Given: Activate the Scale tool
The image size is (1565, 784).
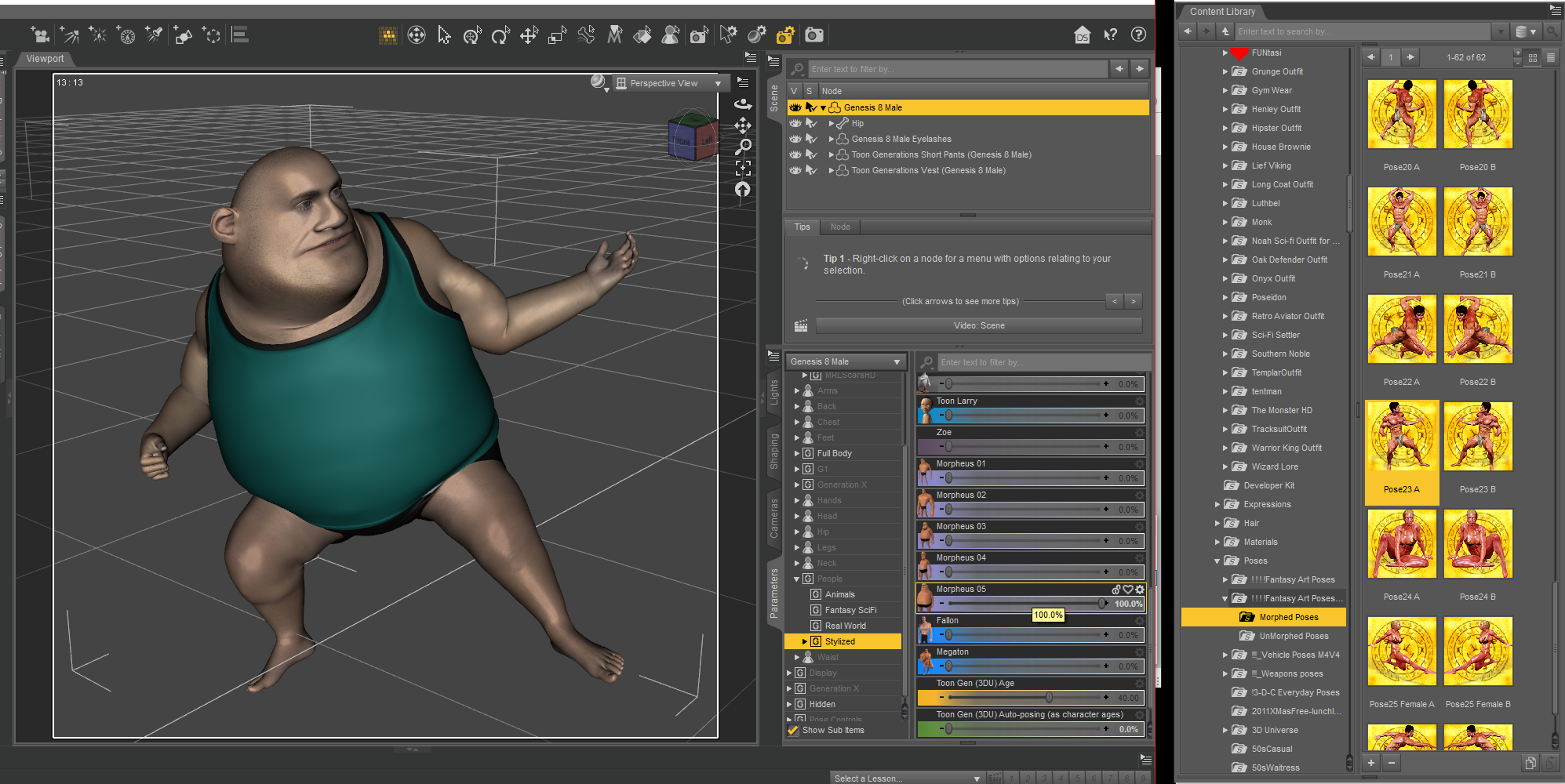Looking at the screenshot, I should click(557, 35).
